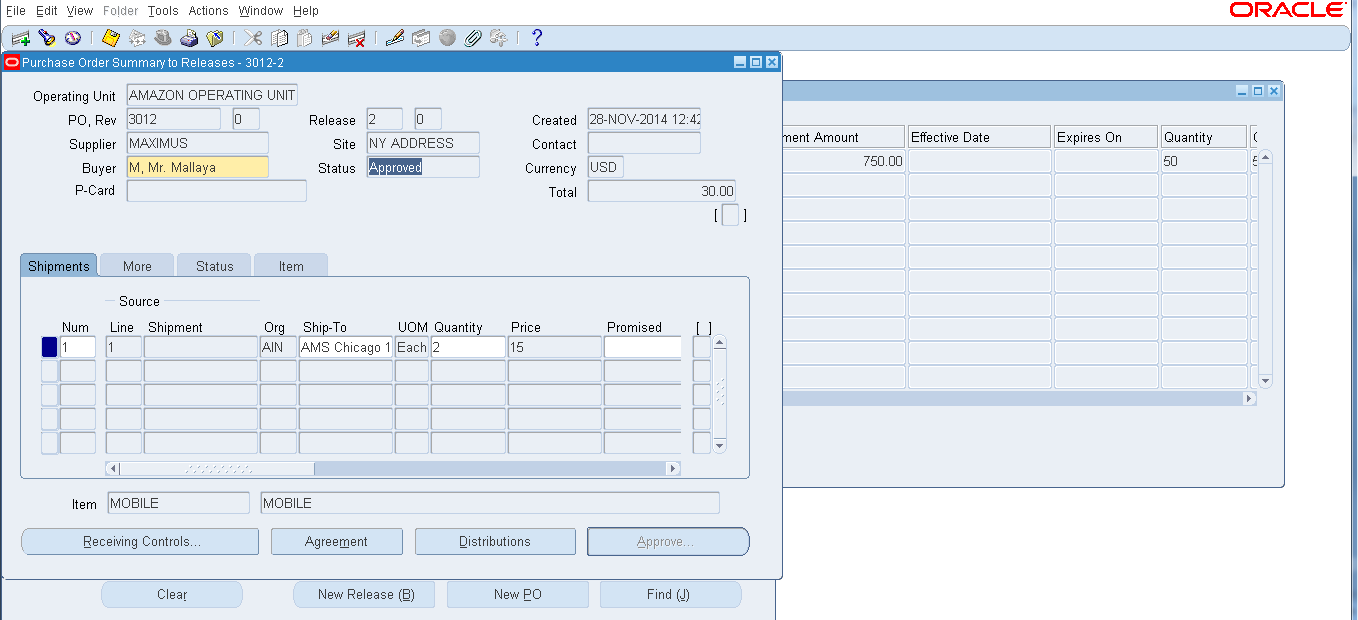Click the Window Help question mark icon

(537, 38)
